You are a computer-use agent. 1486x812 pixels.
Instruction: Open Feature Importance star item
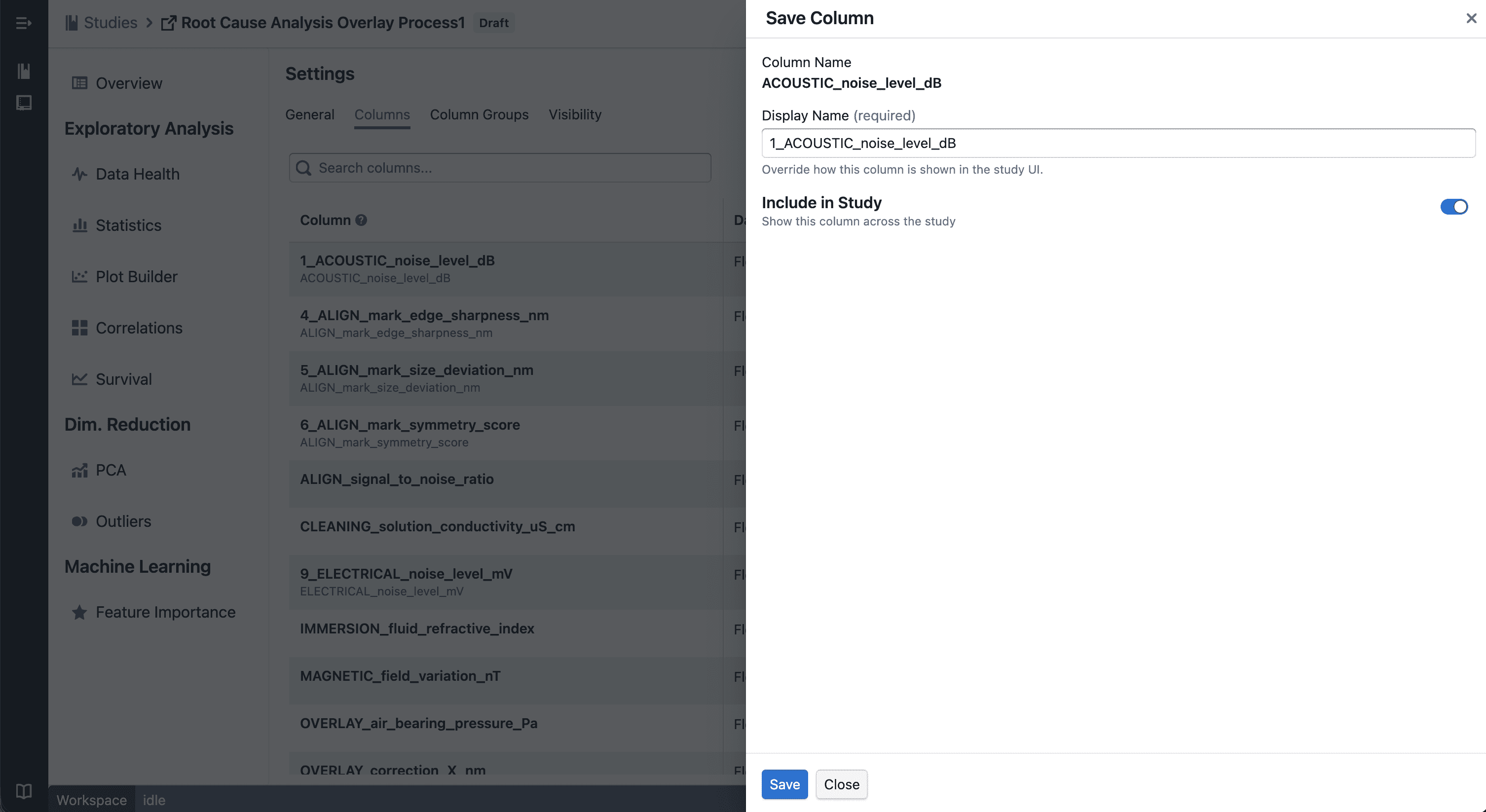point(166,612)
